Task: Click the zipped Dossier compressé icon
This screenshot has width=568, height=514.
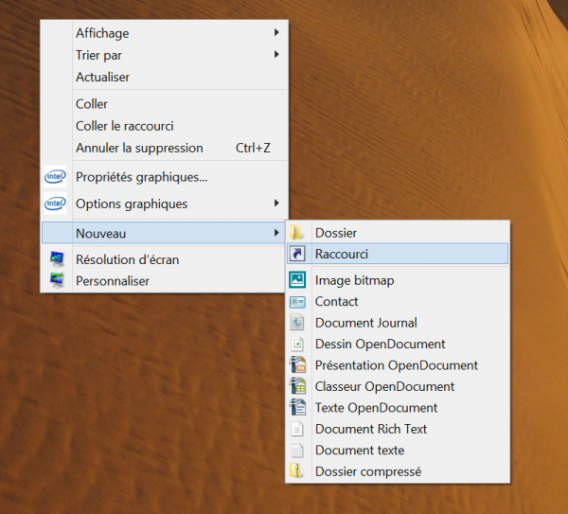Action: [x=297, y=471]
